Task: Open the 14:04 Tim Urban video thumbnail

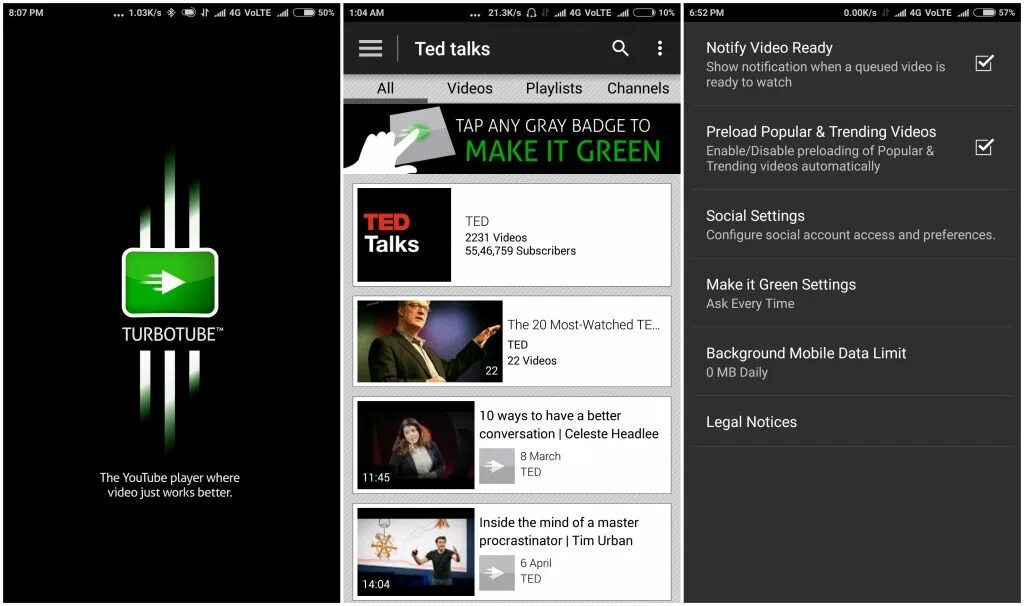Action: point(416,552)
